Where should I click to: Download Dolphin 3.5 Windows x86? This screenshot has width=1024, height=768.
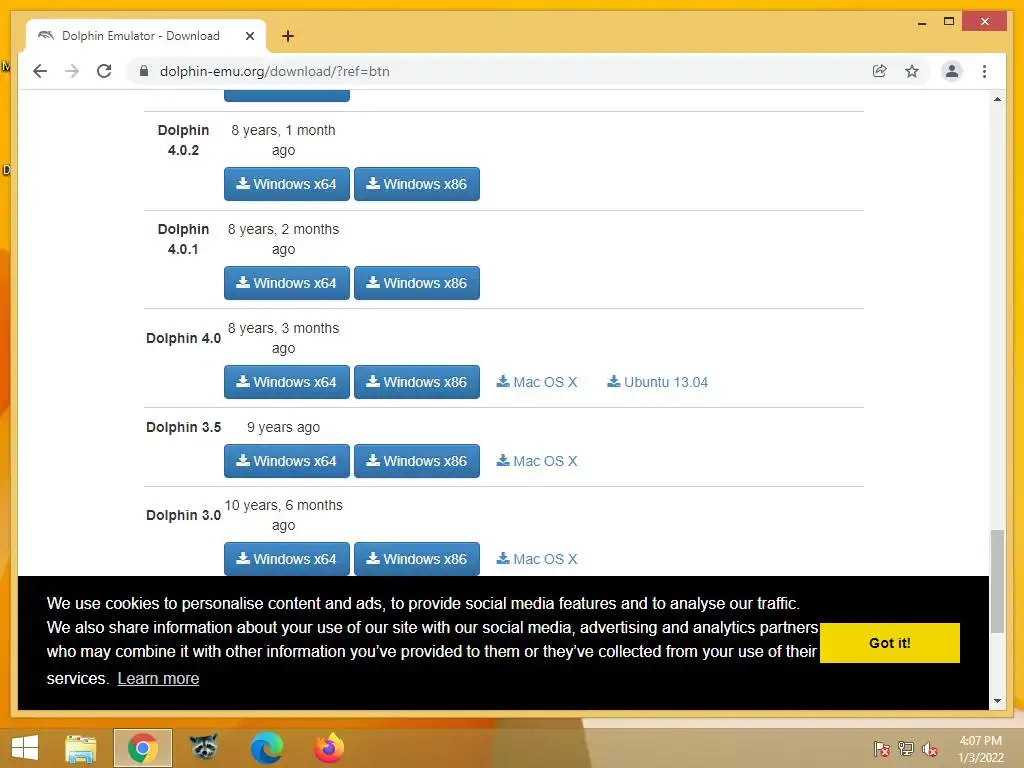[417, 461]
